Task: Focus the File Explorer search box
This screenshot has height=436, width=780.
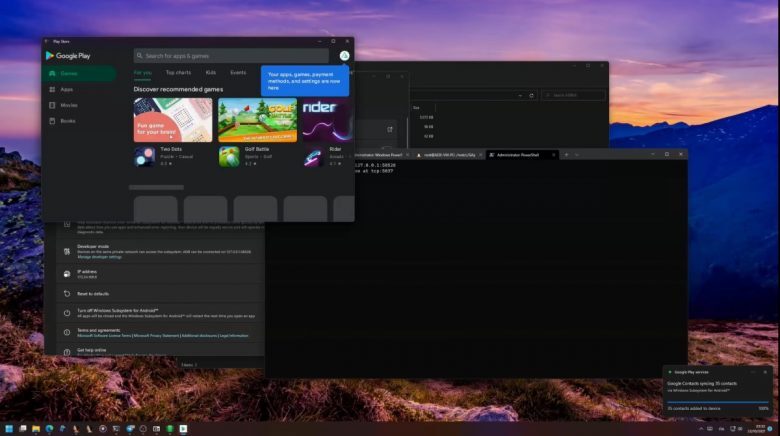Action: click(x=573, y=95)
